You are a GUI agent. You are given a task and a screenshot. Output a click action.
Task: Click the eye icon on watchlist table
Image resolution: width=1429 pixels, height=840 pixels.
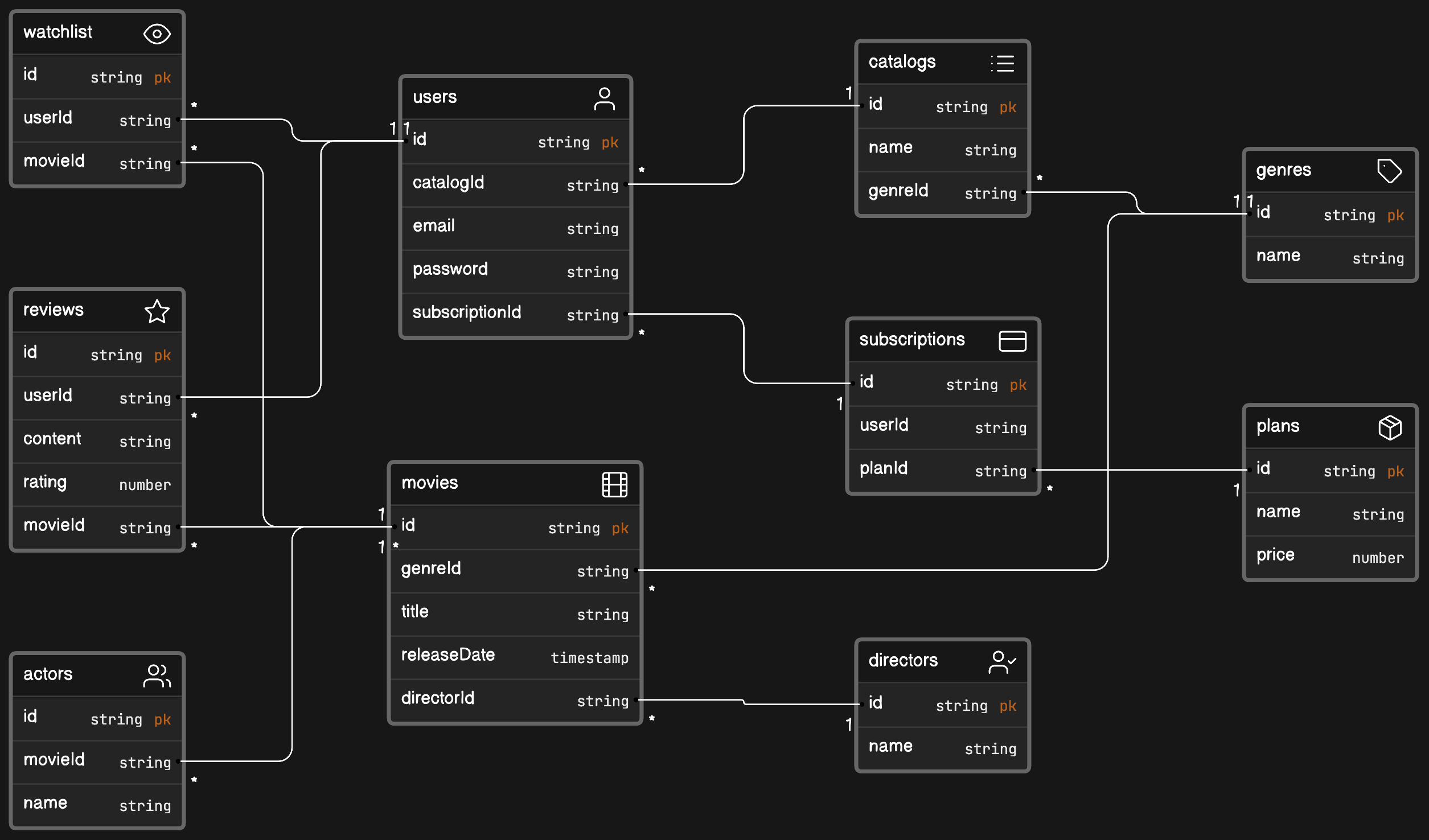[x=157, y=34]
